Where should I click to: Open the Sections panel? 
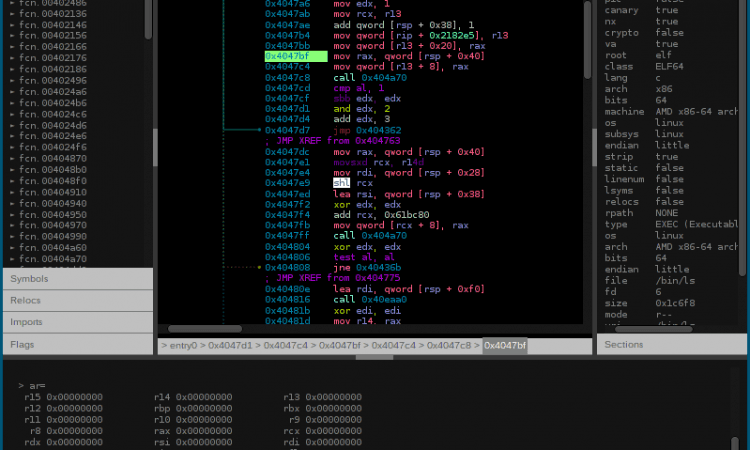point(672,344)
